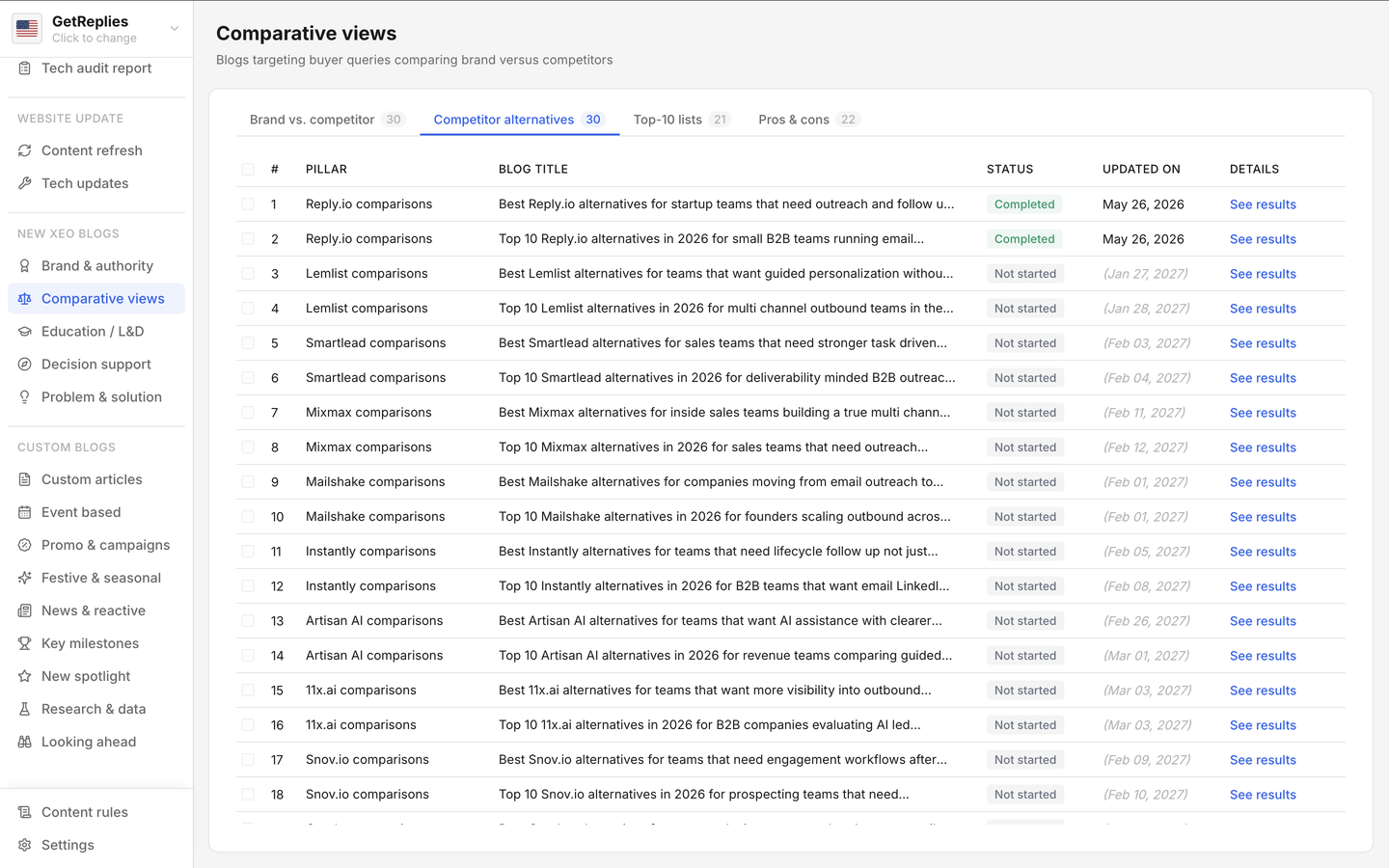Click the PILLAR column header
The width and height of the screenshot is (1389, 868).
[x=326, y=169]
